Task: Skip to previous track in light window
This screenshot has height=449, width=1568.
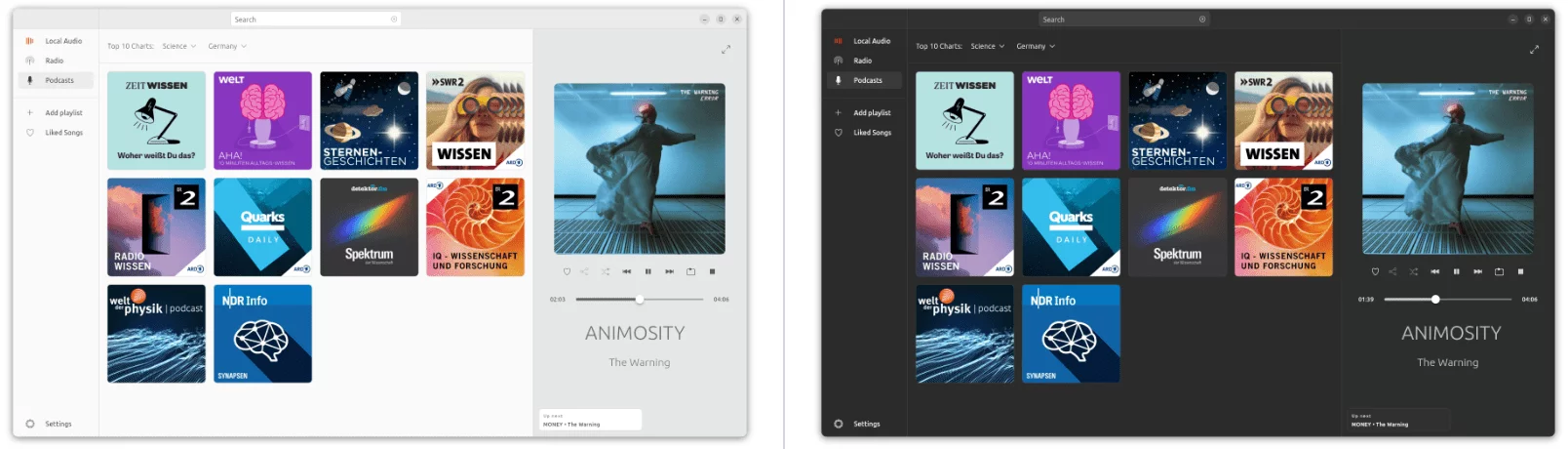Action: click(626, 271)
